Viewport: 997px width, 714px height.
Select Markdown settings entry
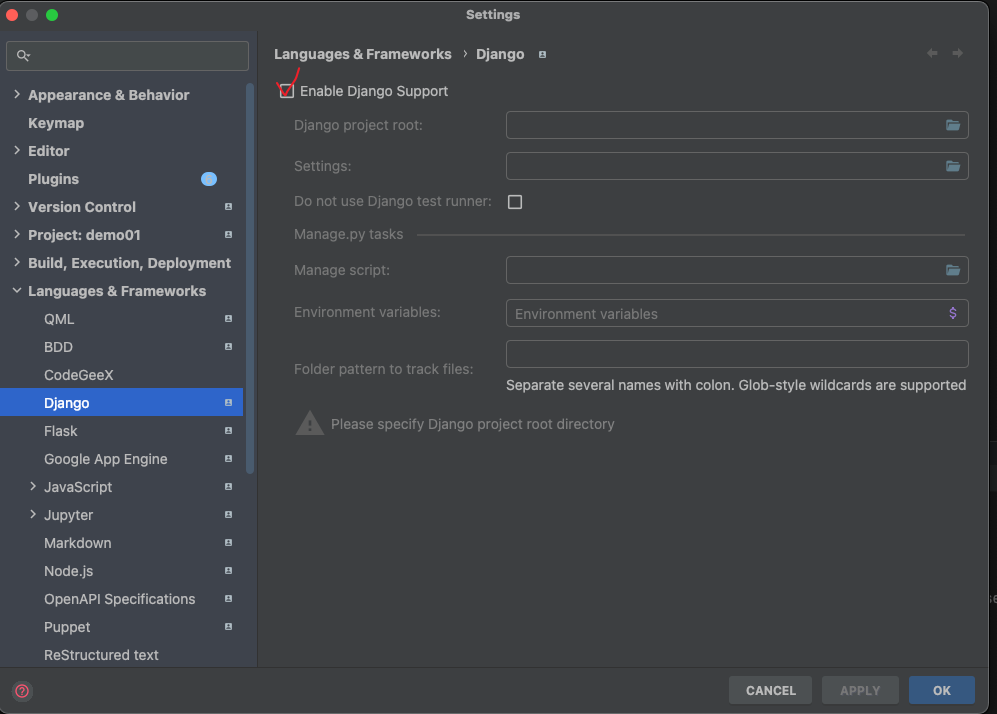78,543
